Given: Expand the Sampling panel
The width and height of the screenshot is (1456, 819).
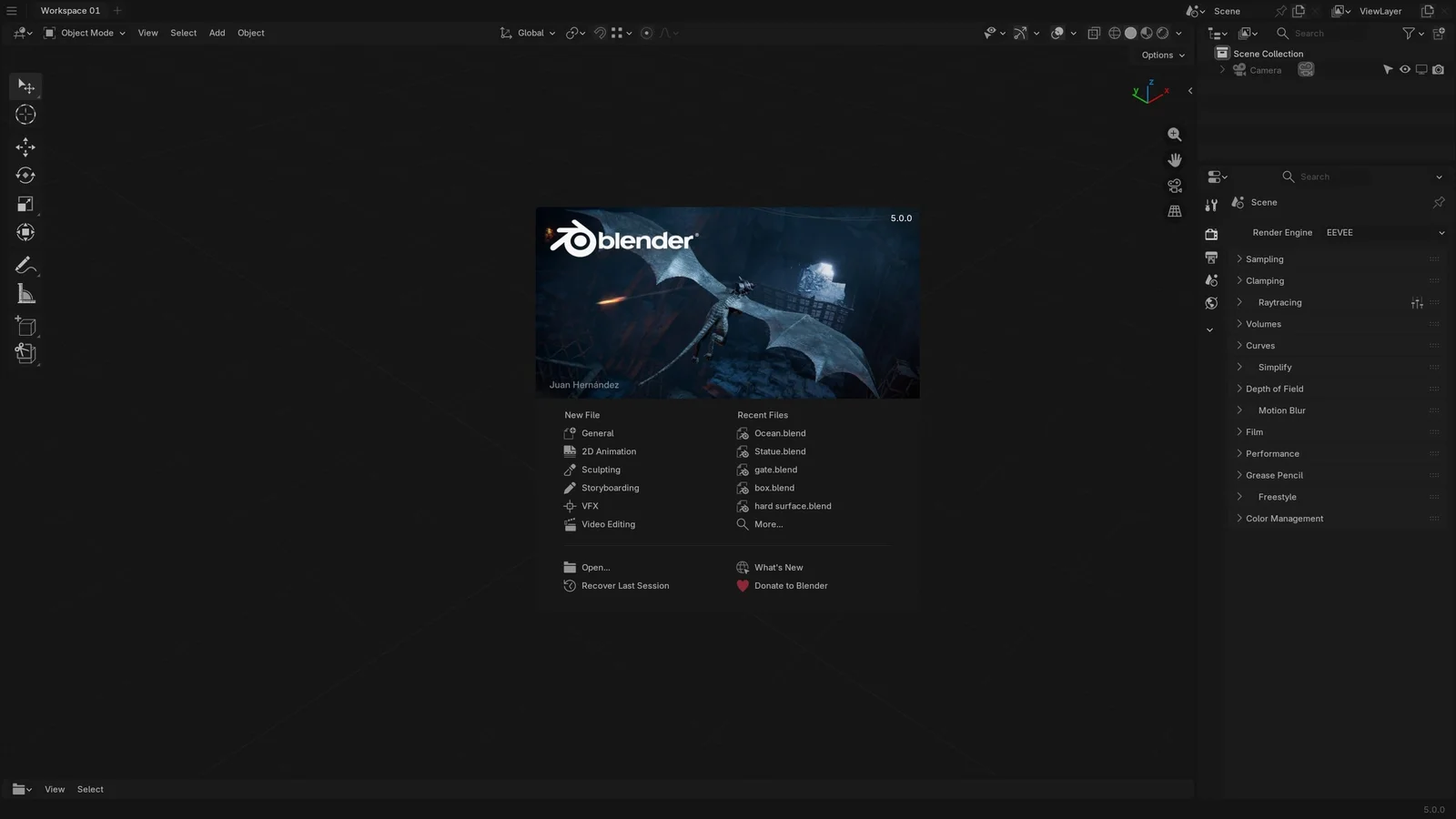Looking at the screenshot, I should coord(1264,259).
